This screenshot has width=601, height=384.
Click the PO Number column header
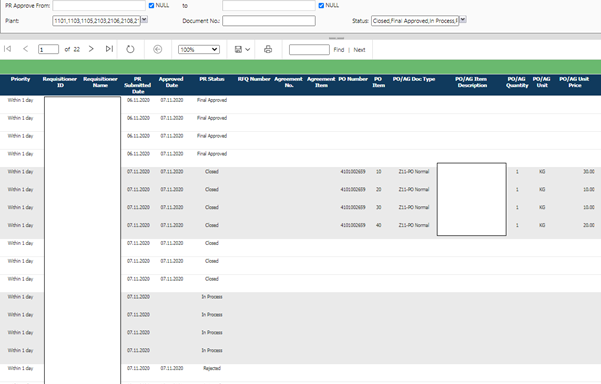click(x=353, y=79)
